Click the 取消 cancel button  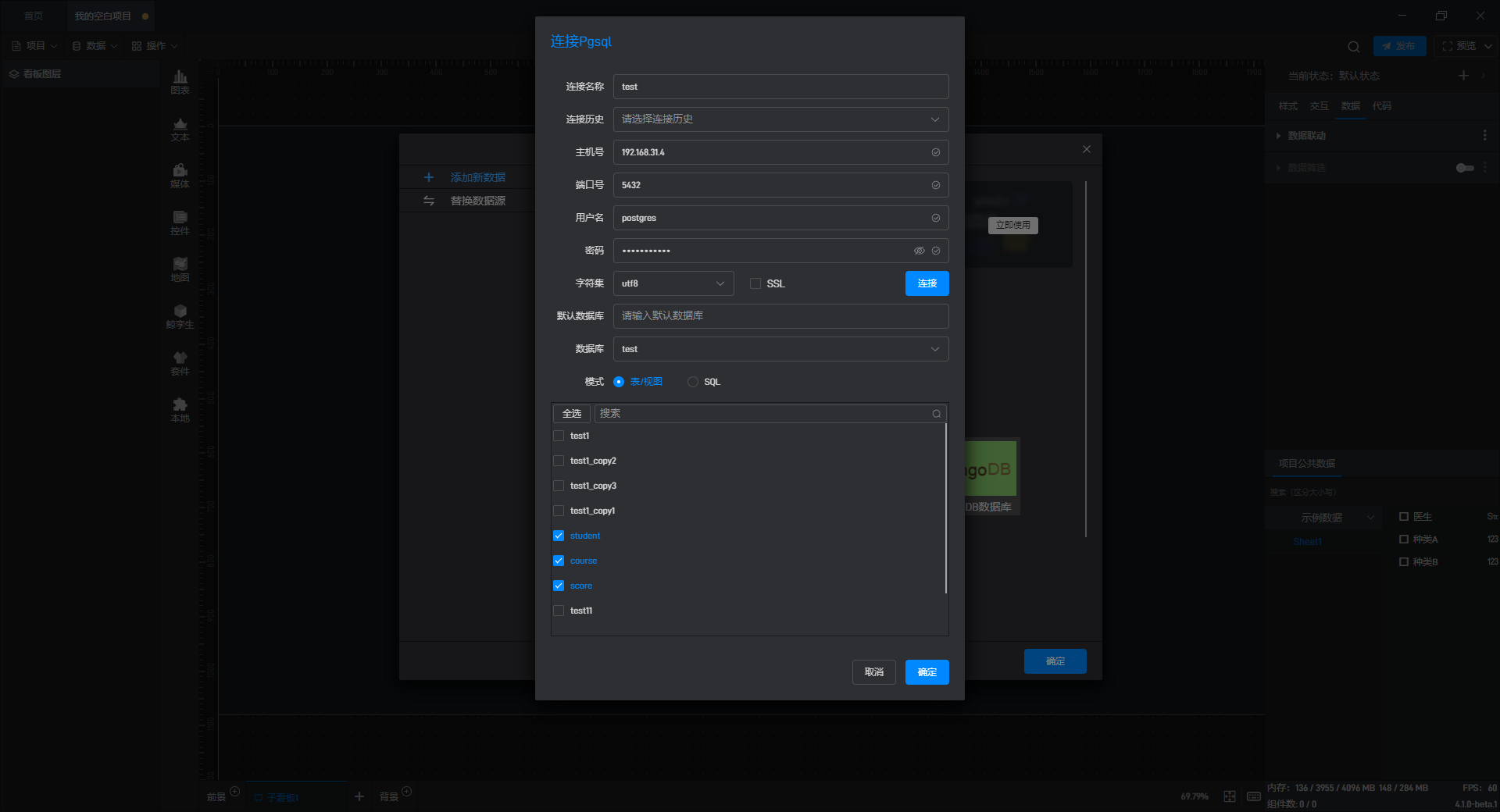874,672
